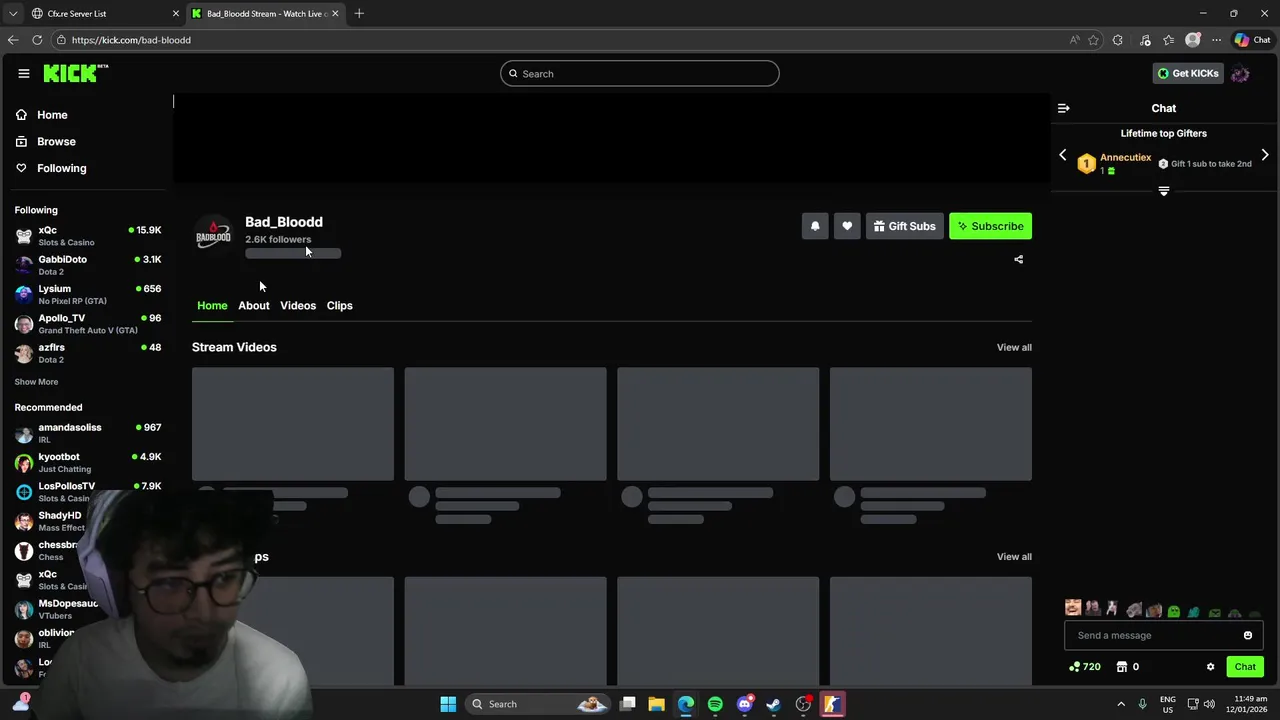Close the Bad_Bloodd Stream browser tab

click(335, 13)
